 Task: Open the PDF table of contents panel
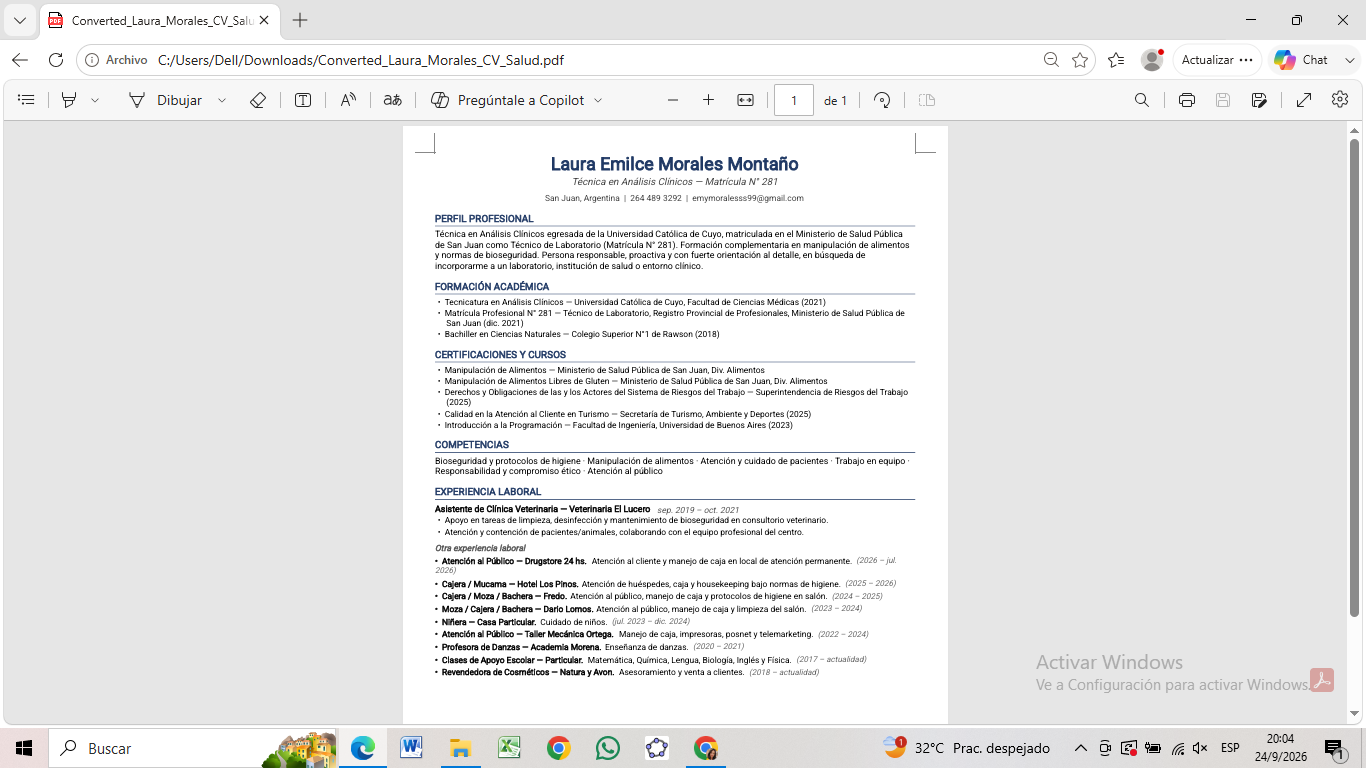click(27, 100)
